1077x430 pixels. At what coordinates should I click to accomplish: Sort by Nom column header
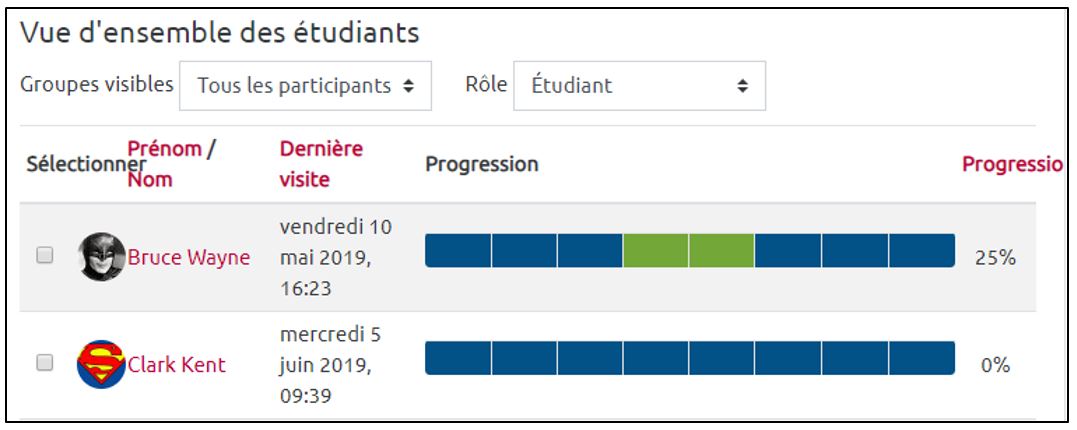(x=150, y=180)
